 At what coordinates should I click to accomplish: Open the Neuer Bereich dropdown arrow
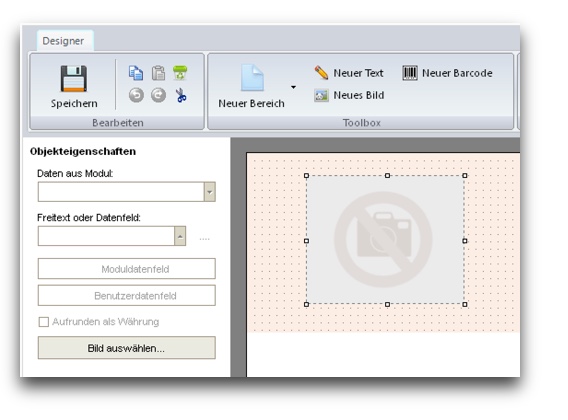[x=293, y=87]
